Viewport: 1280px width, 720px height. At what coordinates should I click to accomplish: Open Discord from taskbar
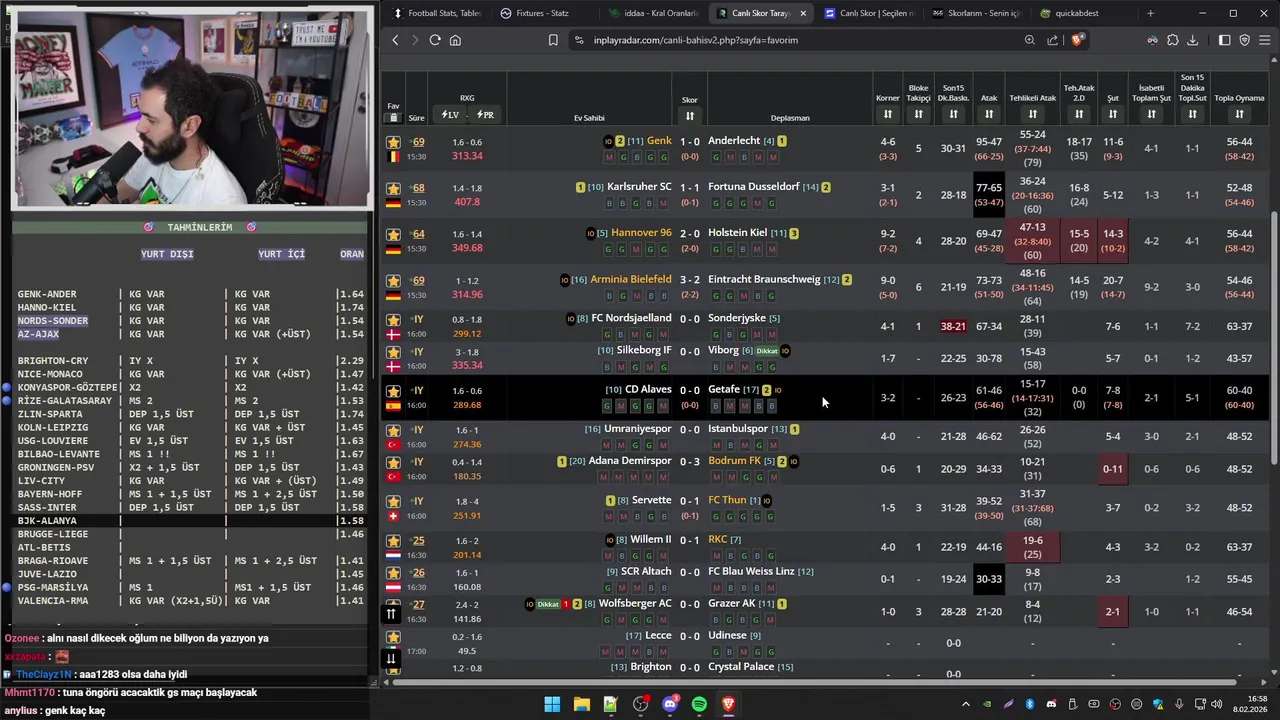[670, 704]
